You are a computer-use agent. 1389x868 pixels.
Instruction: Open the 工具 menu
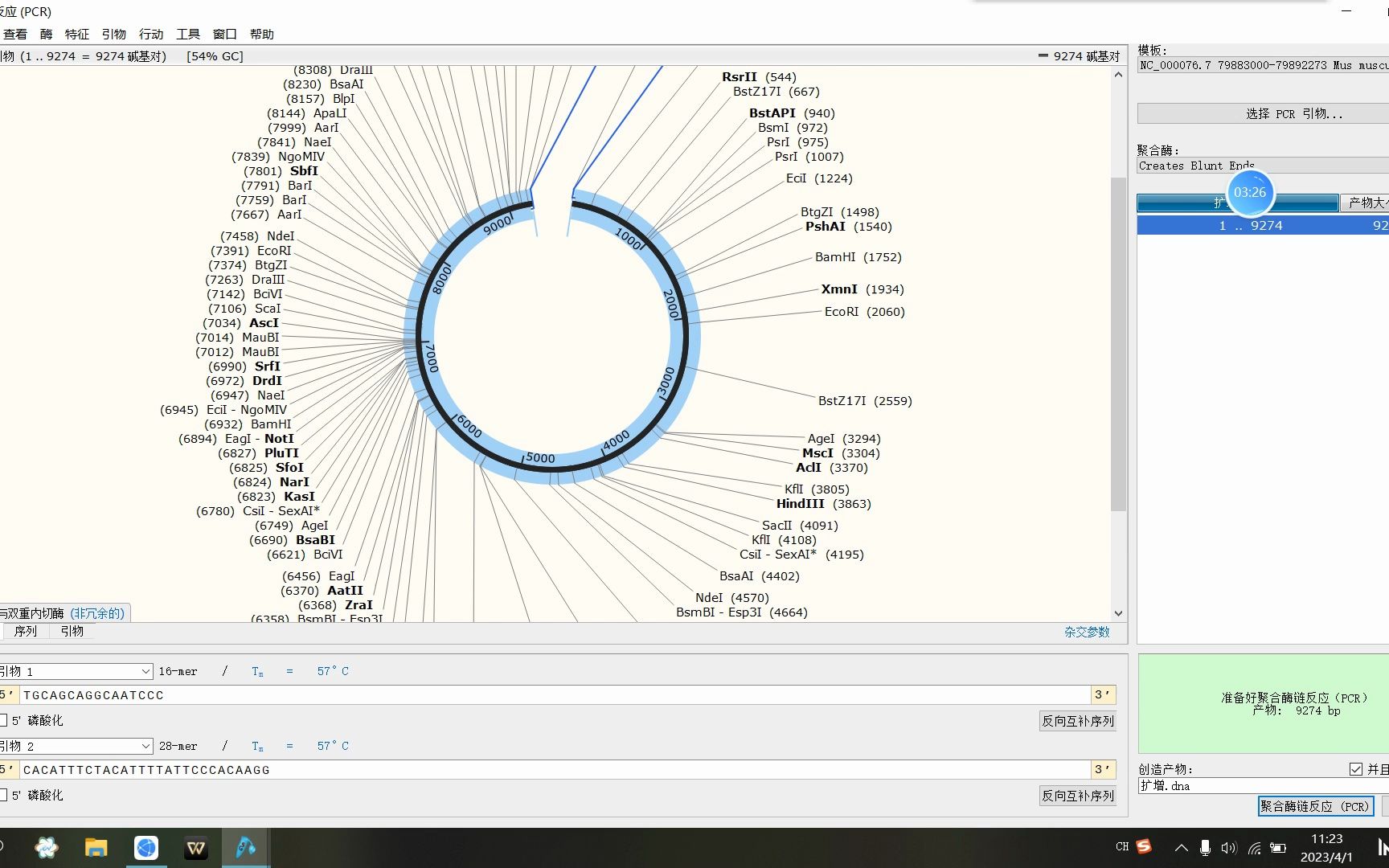pos(188,34)
